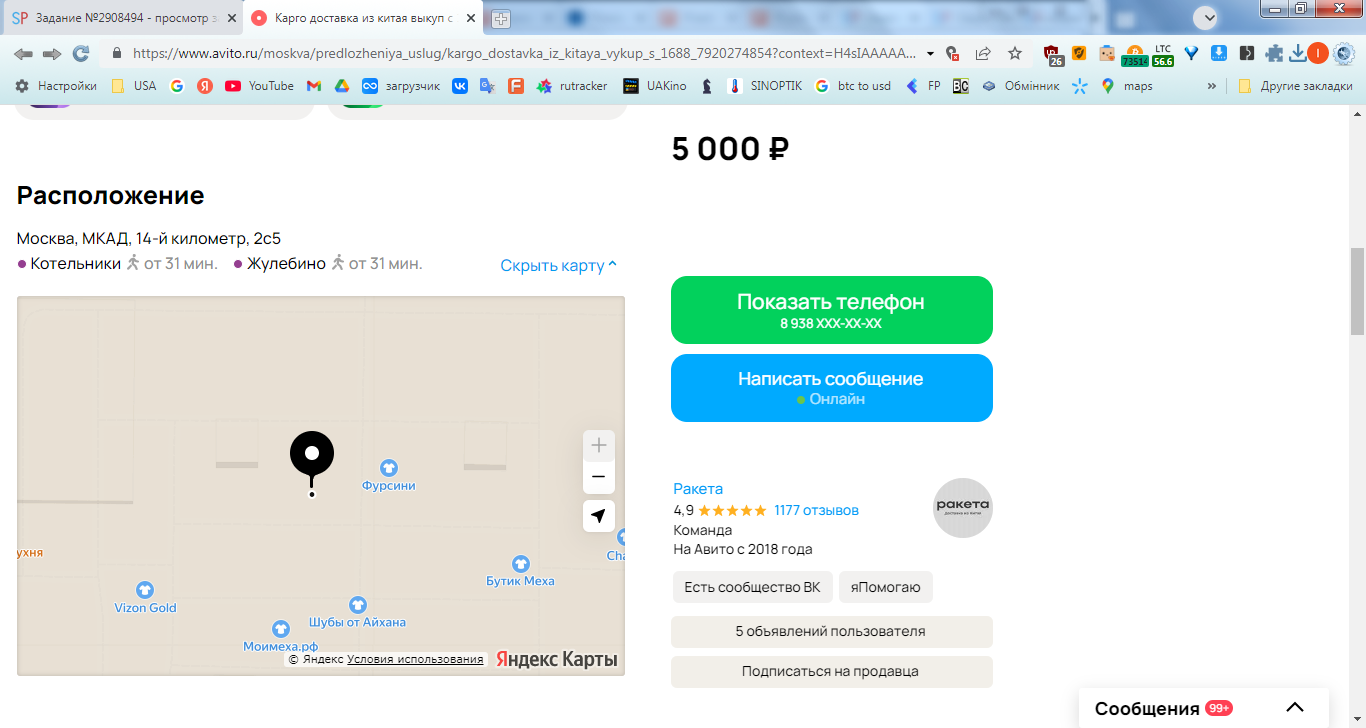Collapse map via Скрыть карту
This screenshot has width=1366, height=728.
(x=559, y=265)
